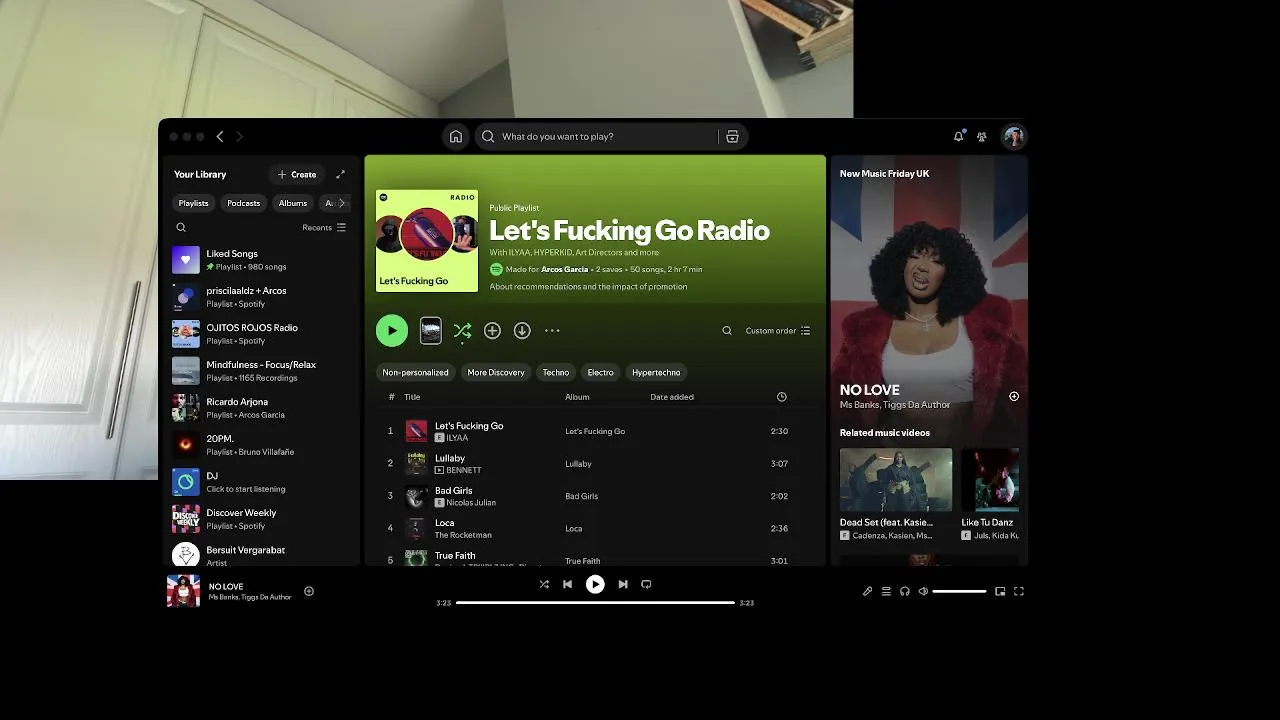Open the mini player
The width and height of the screenshot is (1280, 720).
(x=1000, y=591)
